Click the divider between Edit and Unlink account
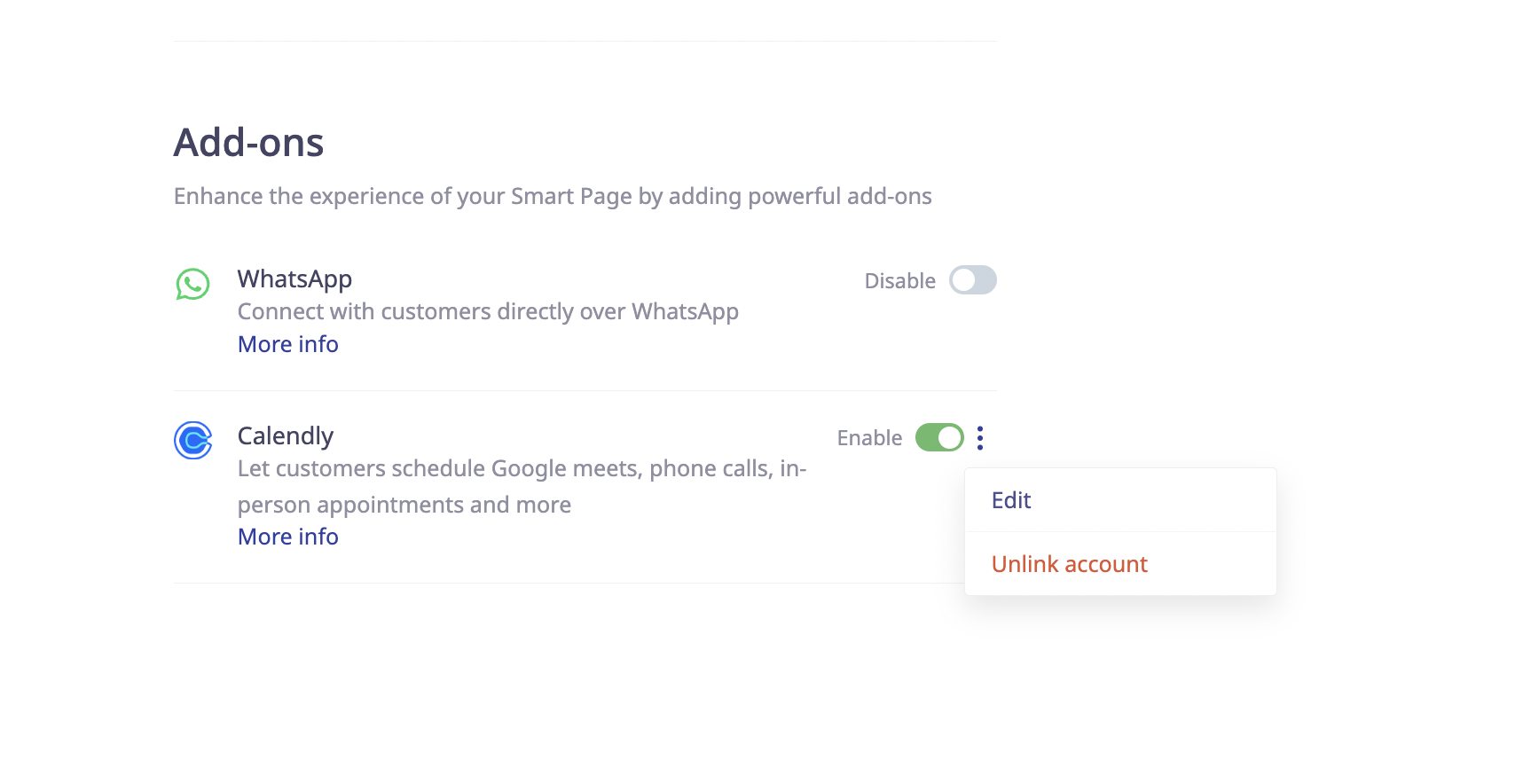1531x784 pixels. (1120, 531)
